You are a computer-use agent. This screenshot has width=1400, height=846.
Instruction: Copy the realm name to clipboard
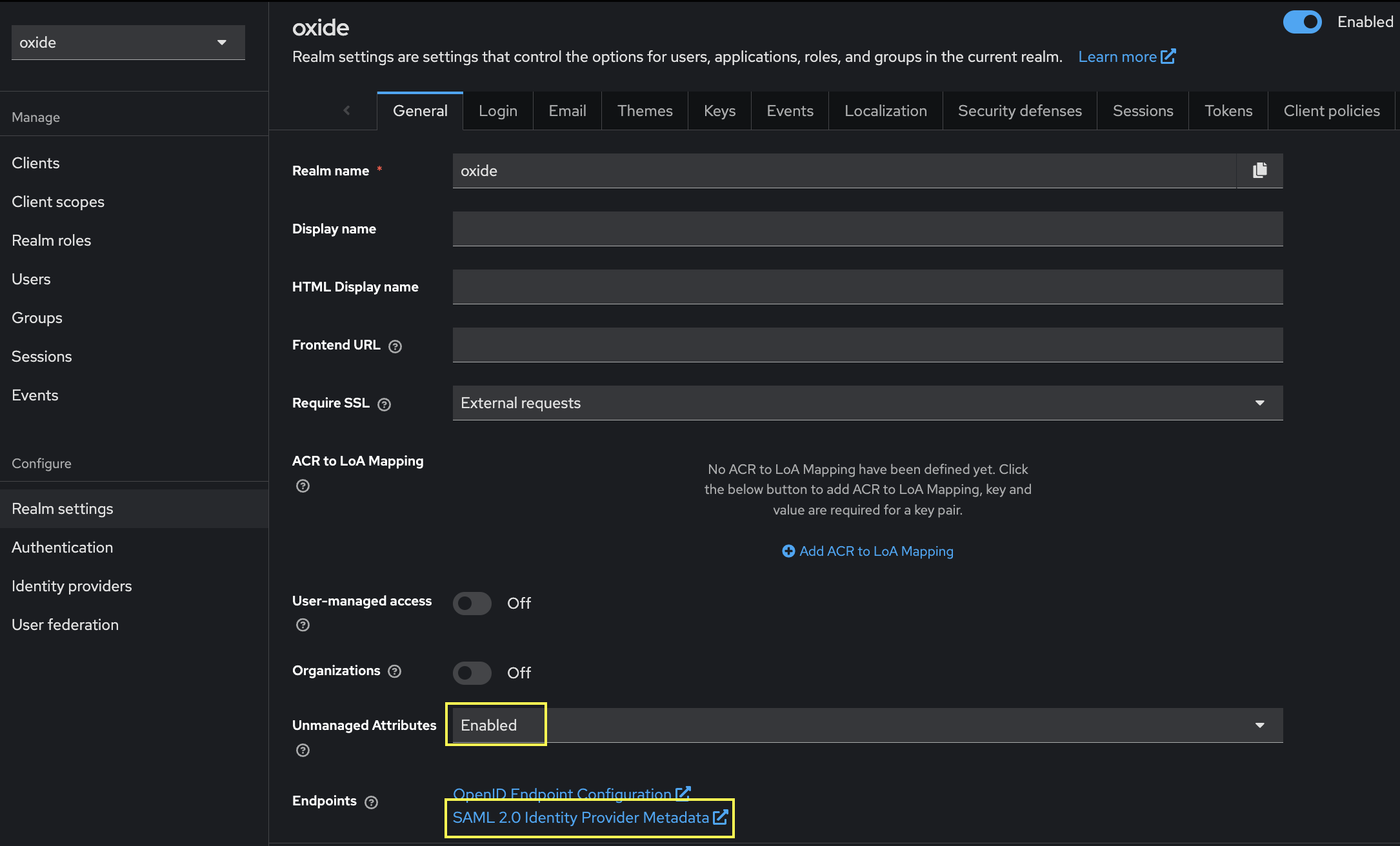[x=1259, y=170]
